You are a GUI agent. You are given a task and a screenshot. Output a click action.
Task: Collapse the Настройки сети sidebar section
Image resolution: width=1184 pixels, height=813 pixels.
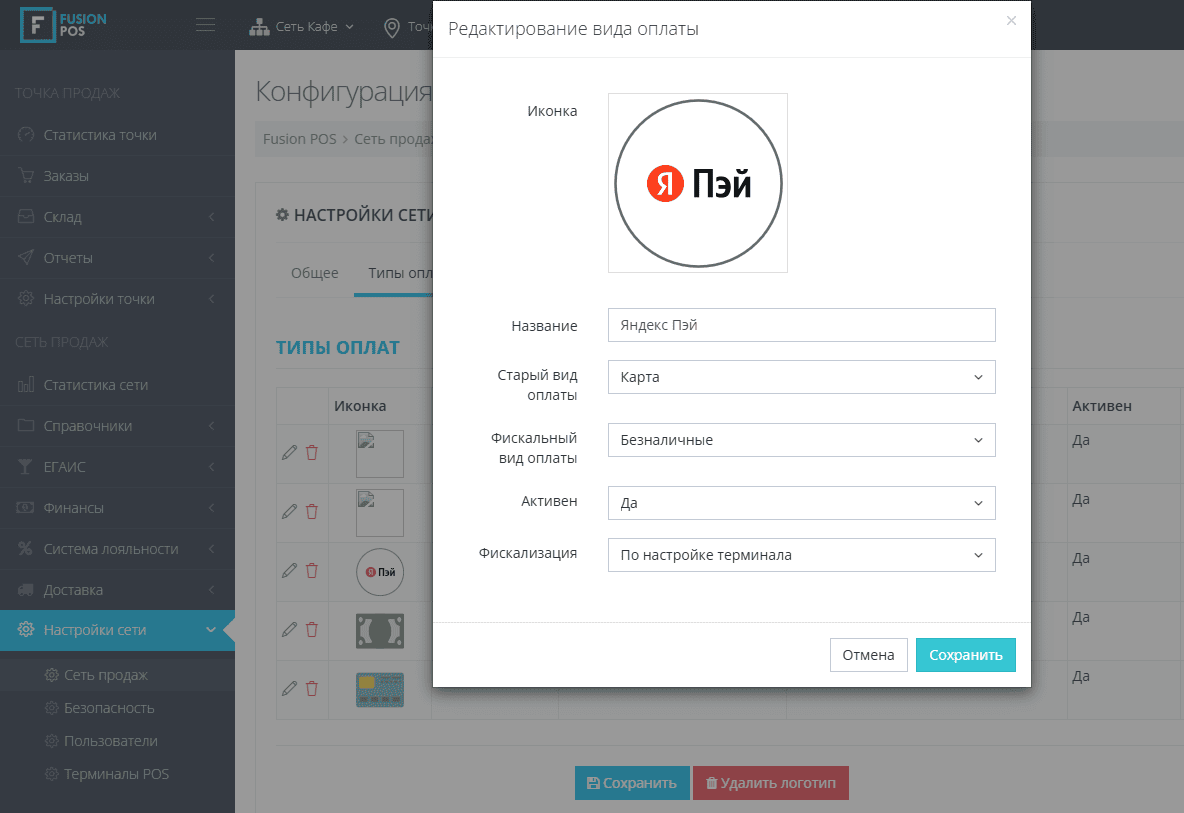pos(117,630)
